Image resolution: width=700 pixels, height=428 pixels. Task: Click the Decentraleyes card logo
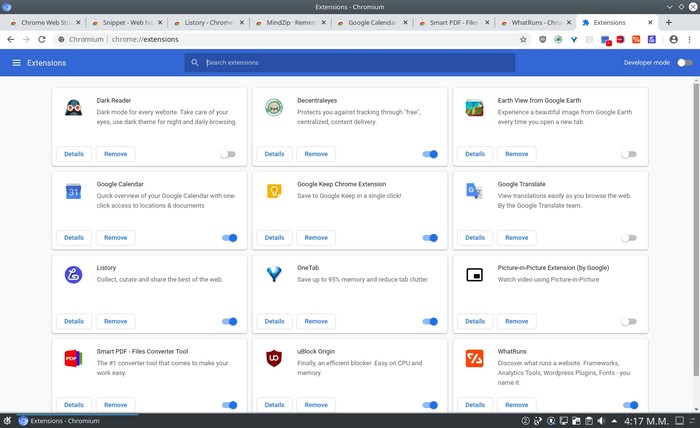click(274, 108)
